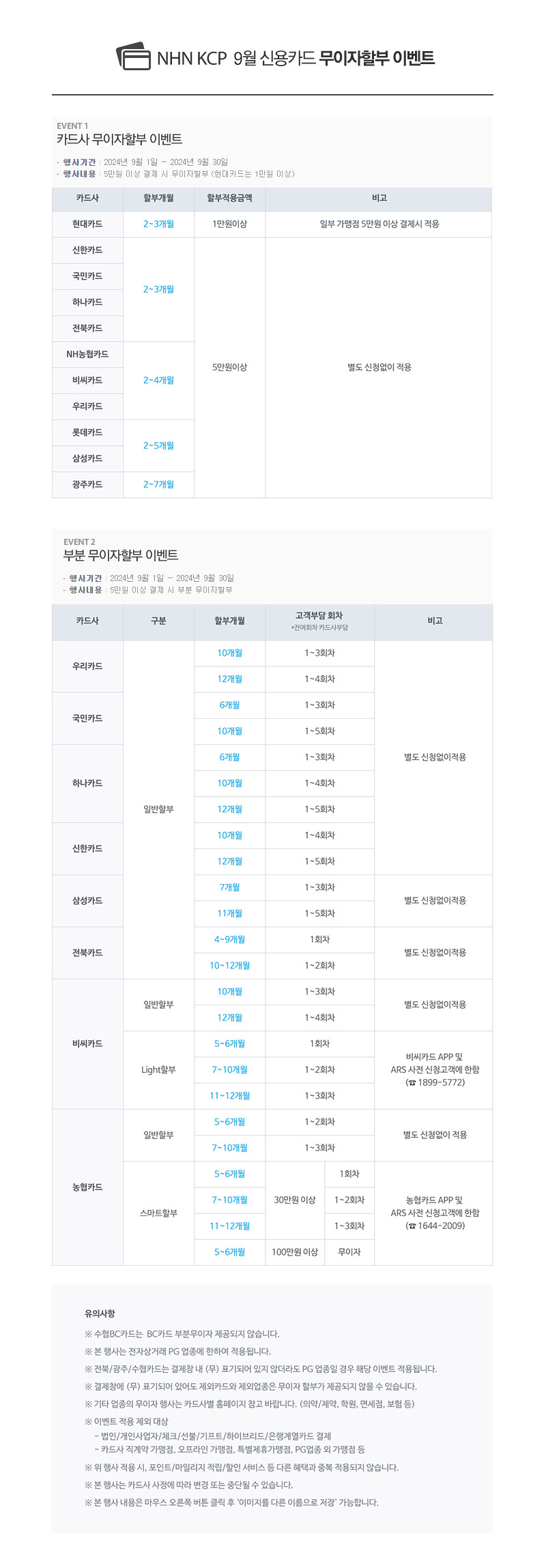This screenshot has width=546, height=1568.
Task: Click the 30만원 이상 amount cell
Action: (295, 1200)
